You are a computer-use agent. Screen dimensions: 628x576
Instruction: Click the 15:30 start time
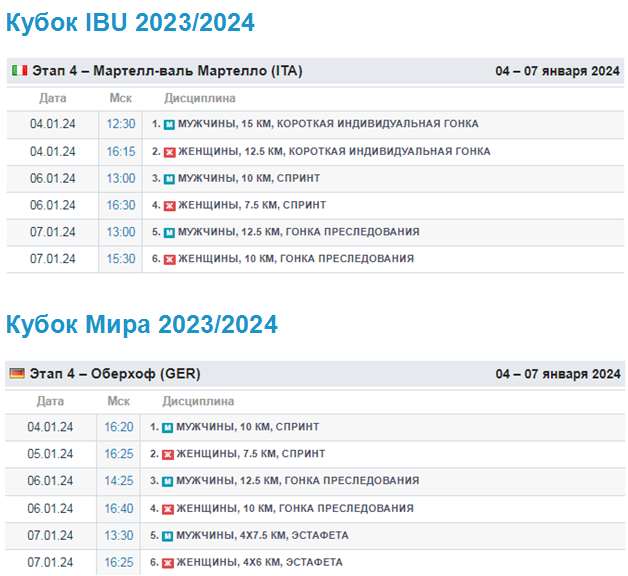(121, 259)
